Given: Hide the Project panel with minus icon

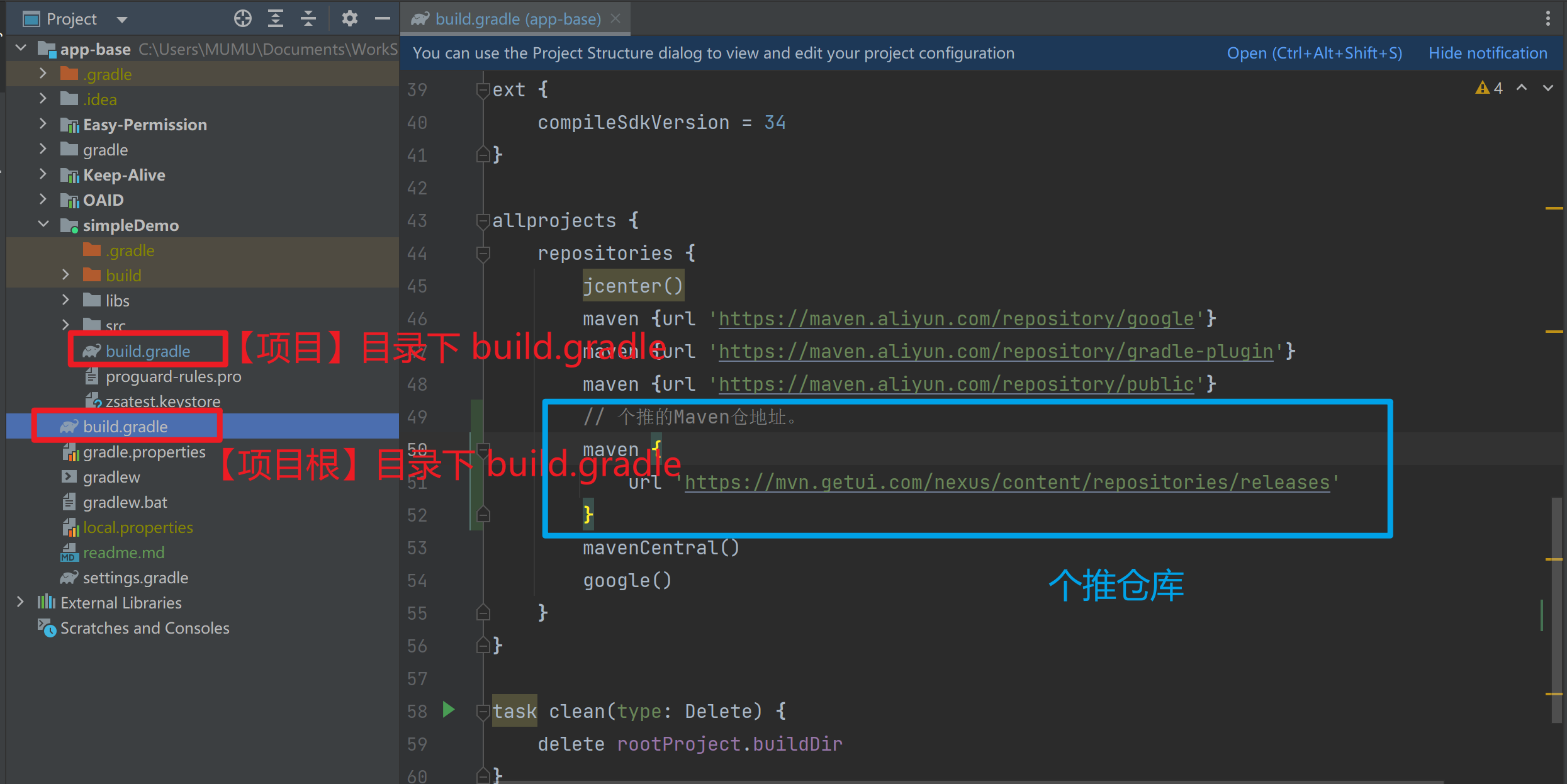Looking at the screenshot, I should point(383,19).
